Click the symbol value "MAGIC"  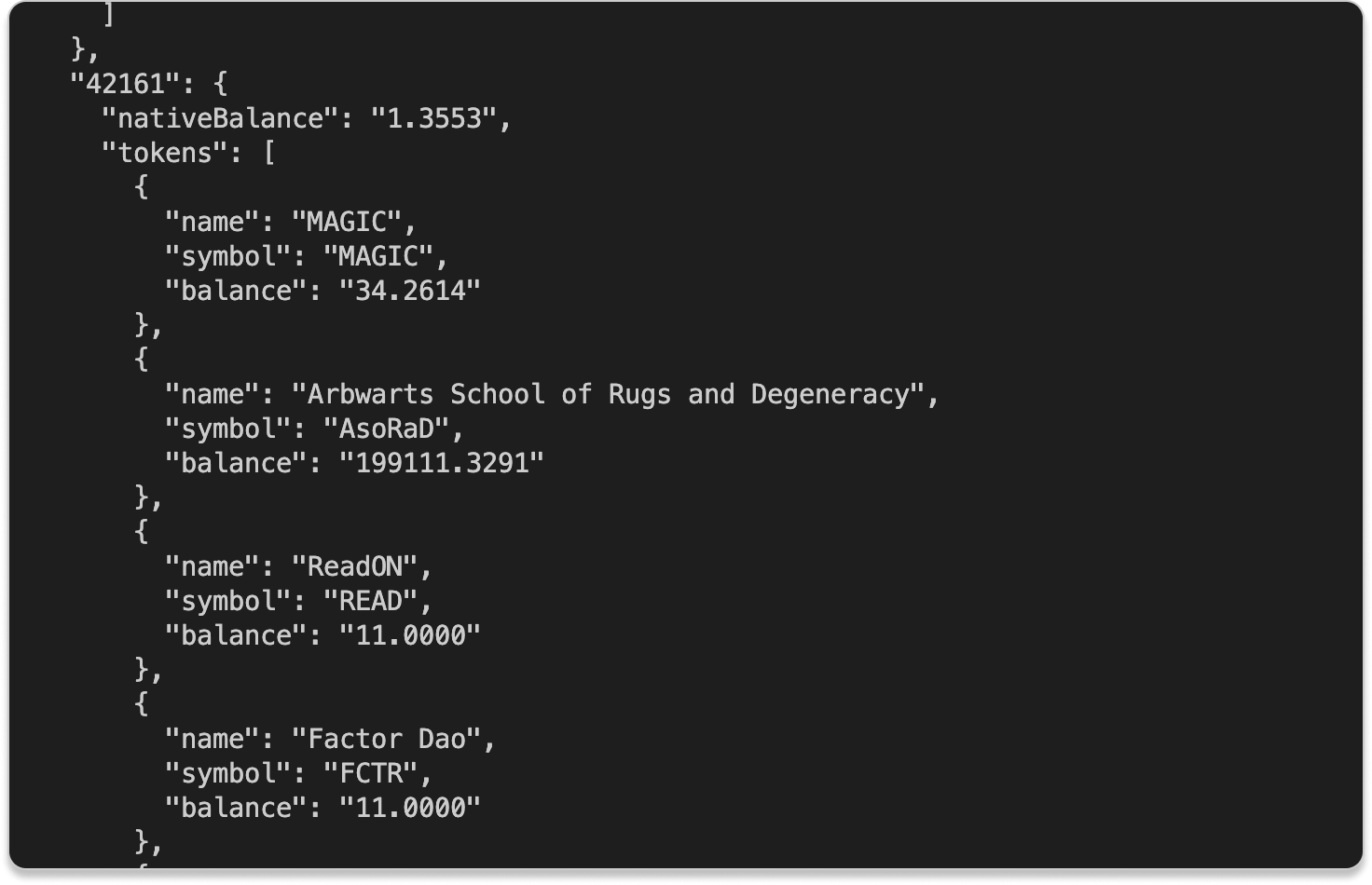coord(378,256)
